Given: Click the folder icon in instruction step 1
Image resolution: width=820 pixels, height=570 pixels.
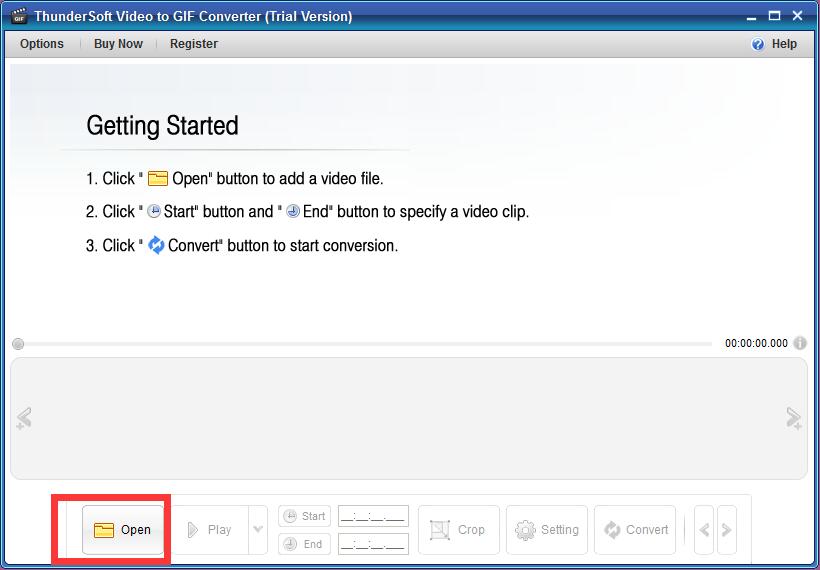Looking at the screenshot, I should coord(157,178).
